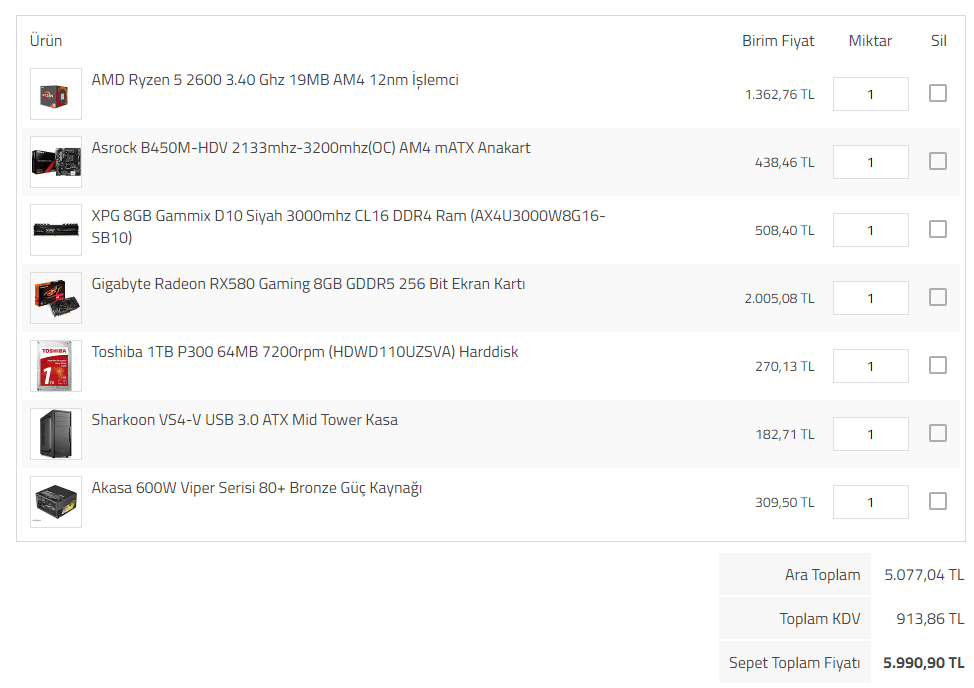Select the Miktar field of Sharkoon VS4-V case

[870, 434]
